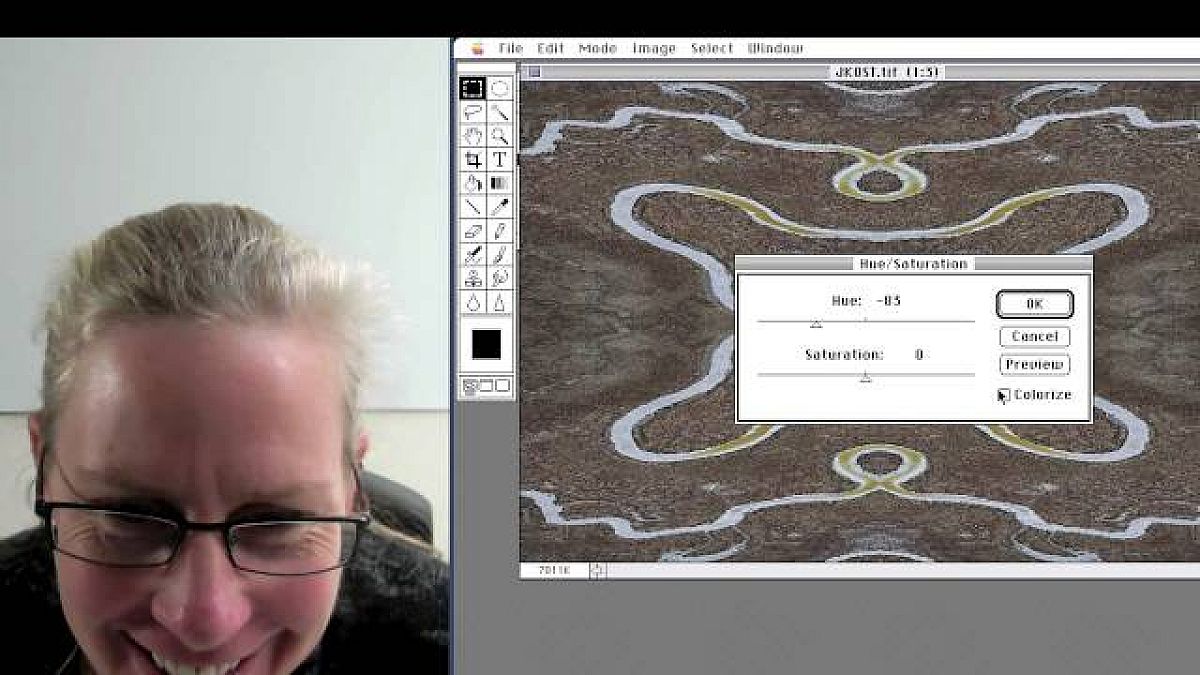Select the Type tool
The width and height of the screenshot is (1200, 675).
[x=499, y=160]
